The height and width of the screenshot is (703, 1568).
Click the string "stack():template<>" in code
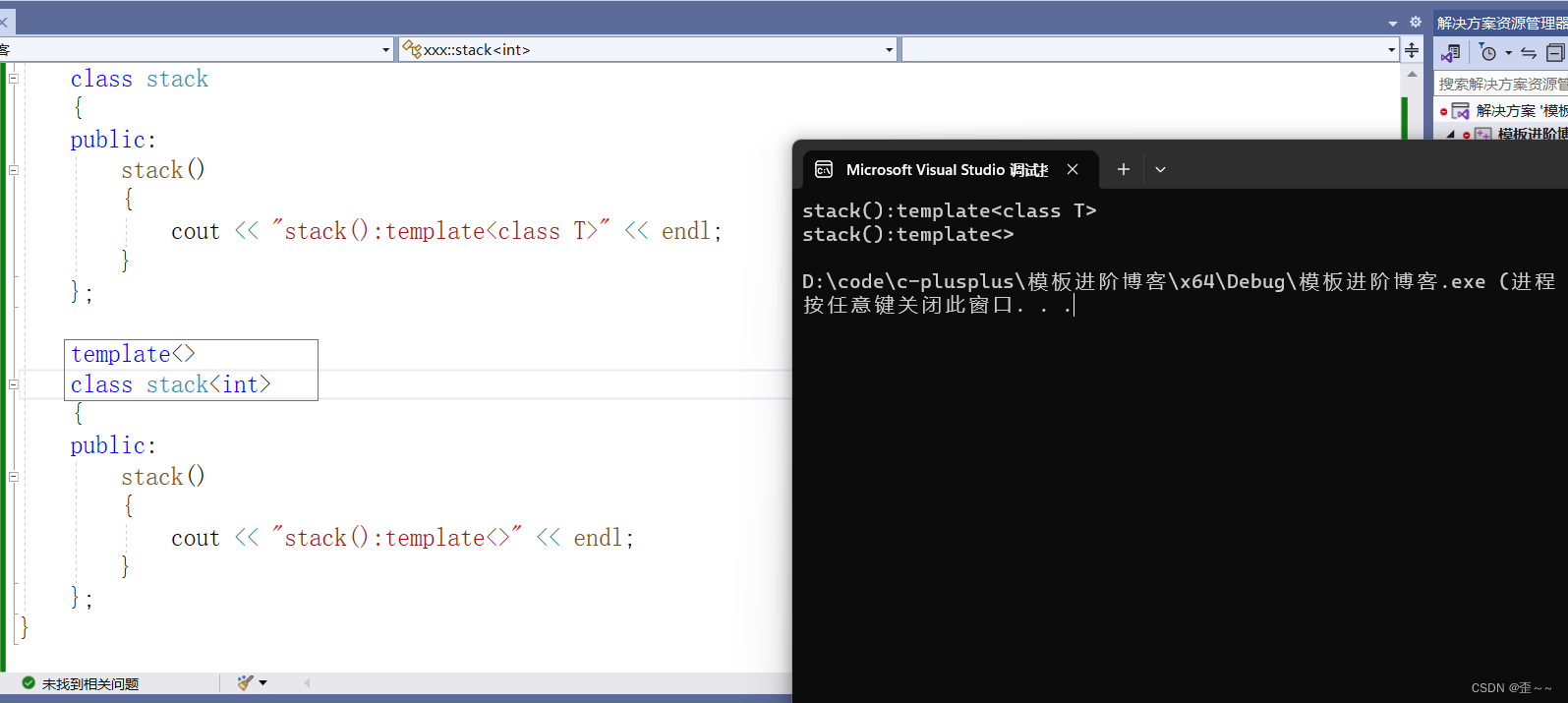click(x=397, y=538)
